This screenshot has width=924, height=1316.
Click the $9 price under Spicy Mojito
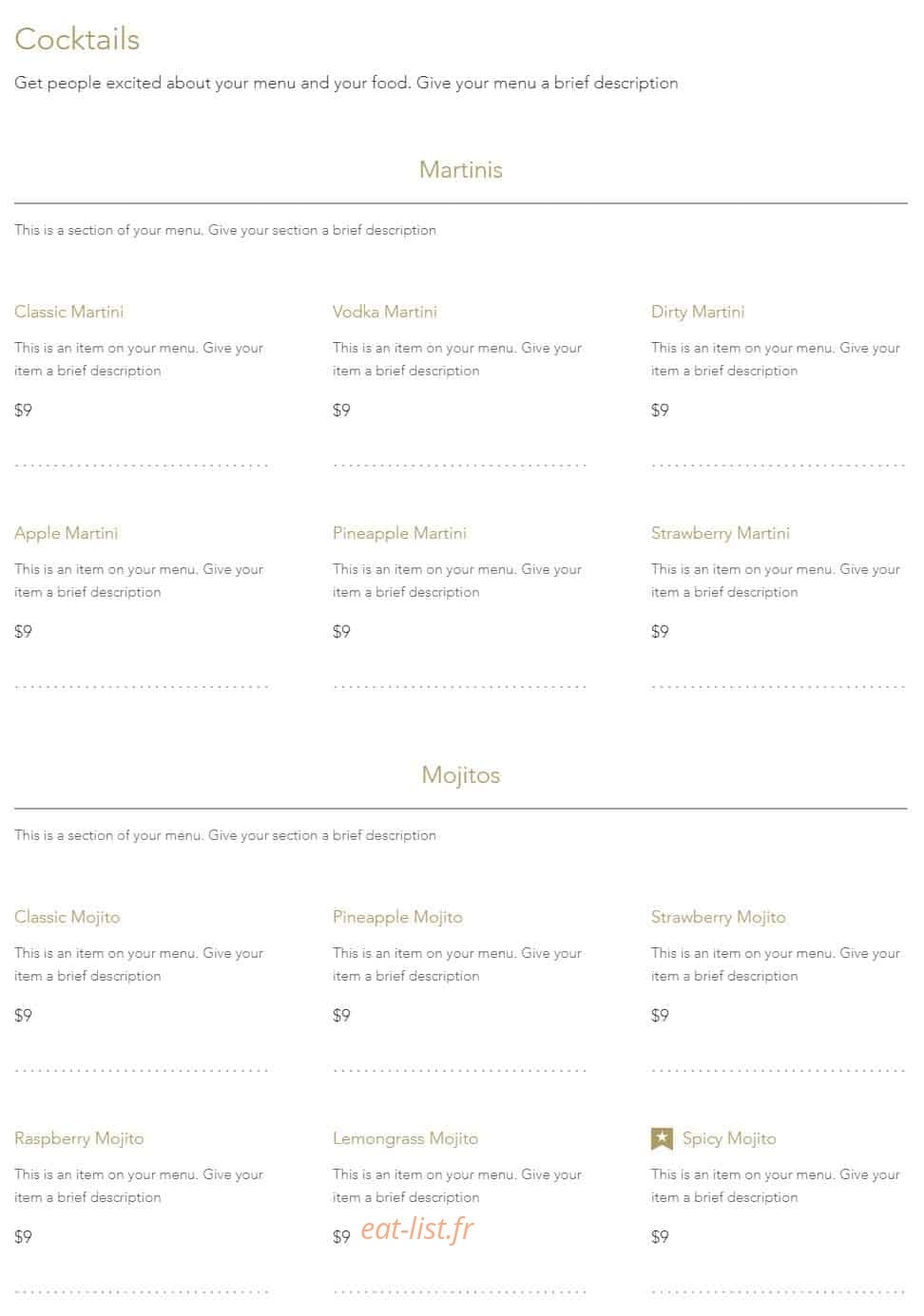[660, 1237]
